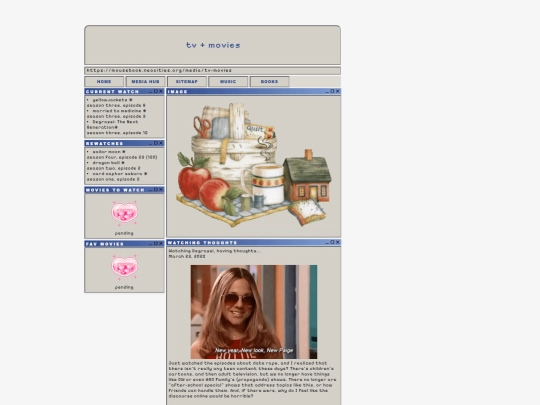Image resolution: width=540 pixels, height=405 pixels.
Task: Maximize the Rewatches panel
Action: pos(156,143)
